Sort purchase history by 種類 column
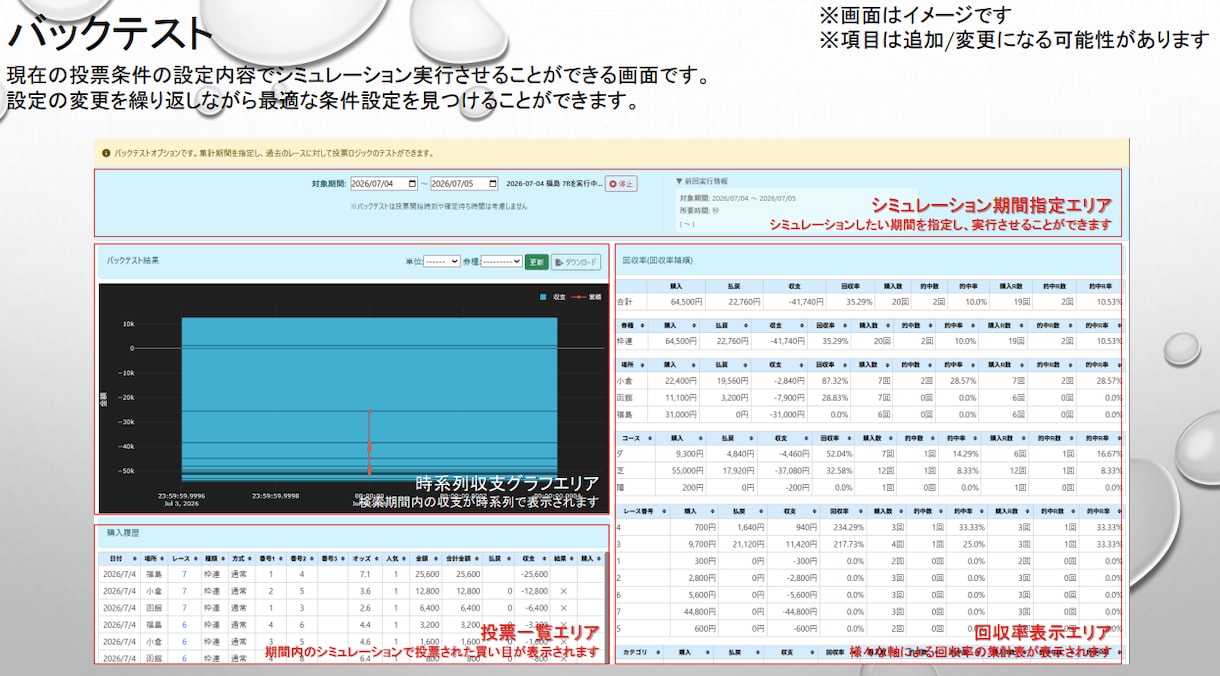Viewport: 1220px width, 676px height. [x=214, y=558]
